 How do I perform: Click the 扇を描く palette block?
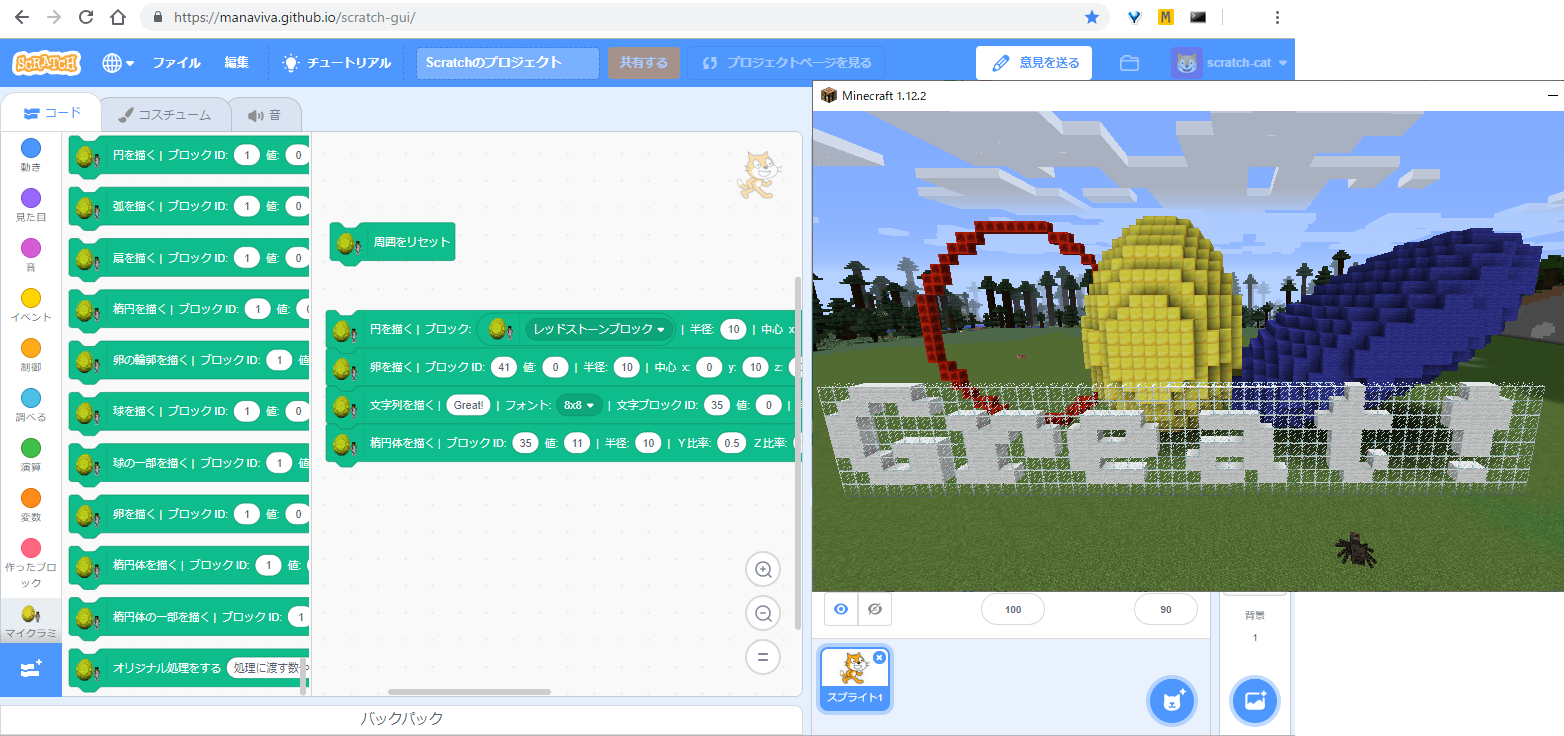tap(188, 258)
